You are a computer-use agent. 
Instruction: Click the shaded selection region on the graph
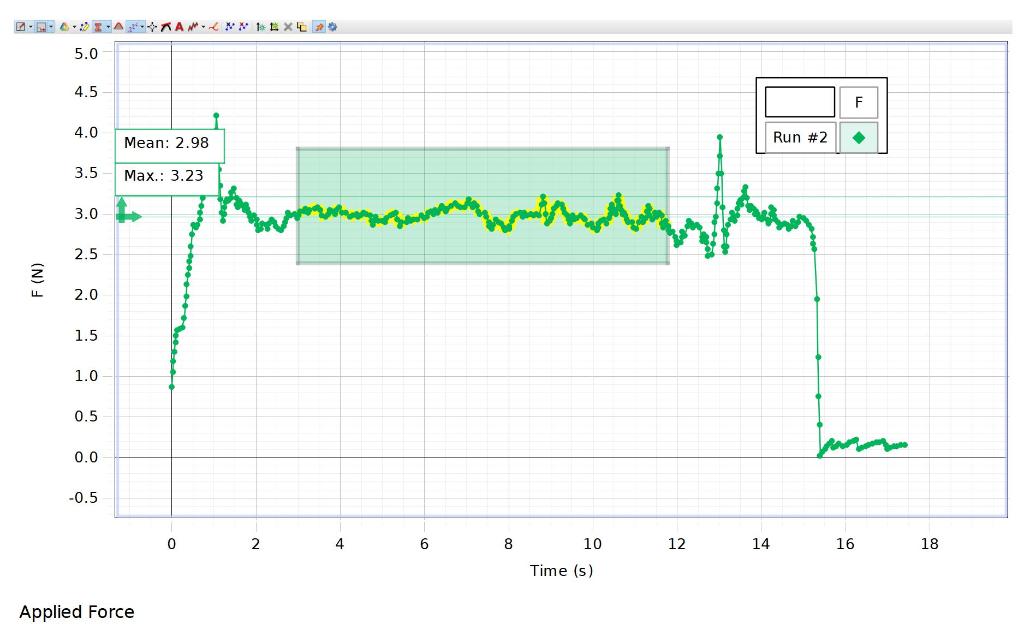point(480,205)
